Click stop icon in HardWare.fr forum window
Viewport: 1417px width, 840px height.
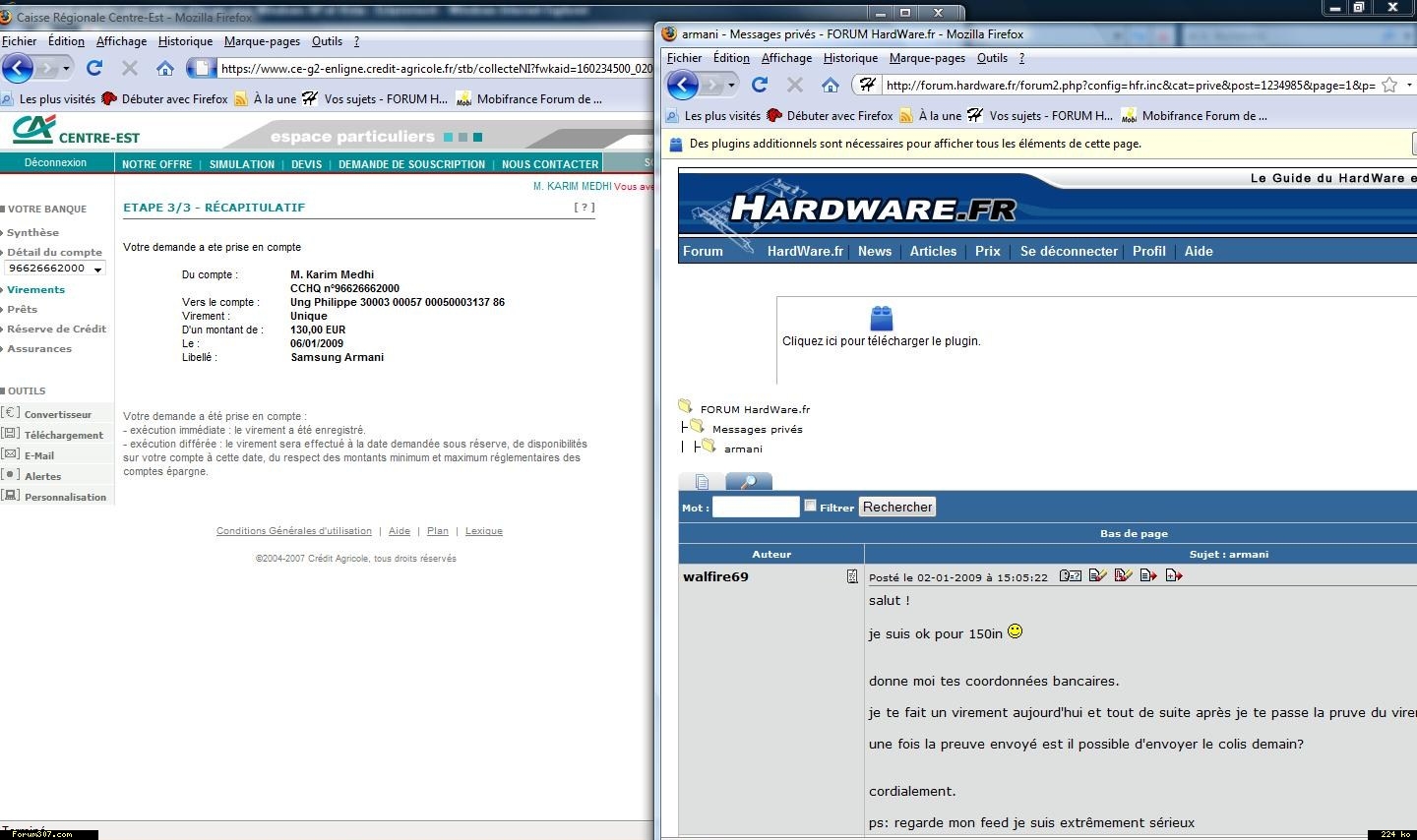pyautogui.click(x=795, y=85)
